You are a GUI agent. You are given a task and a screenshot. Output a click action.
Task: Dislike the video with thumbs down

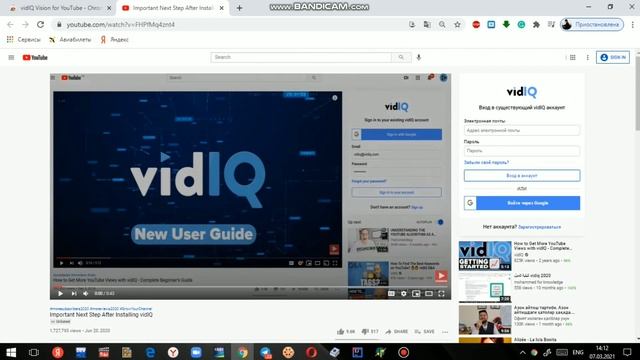370,331
